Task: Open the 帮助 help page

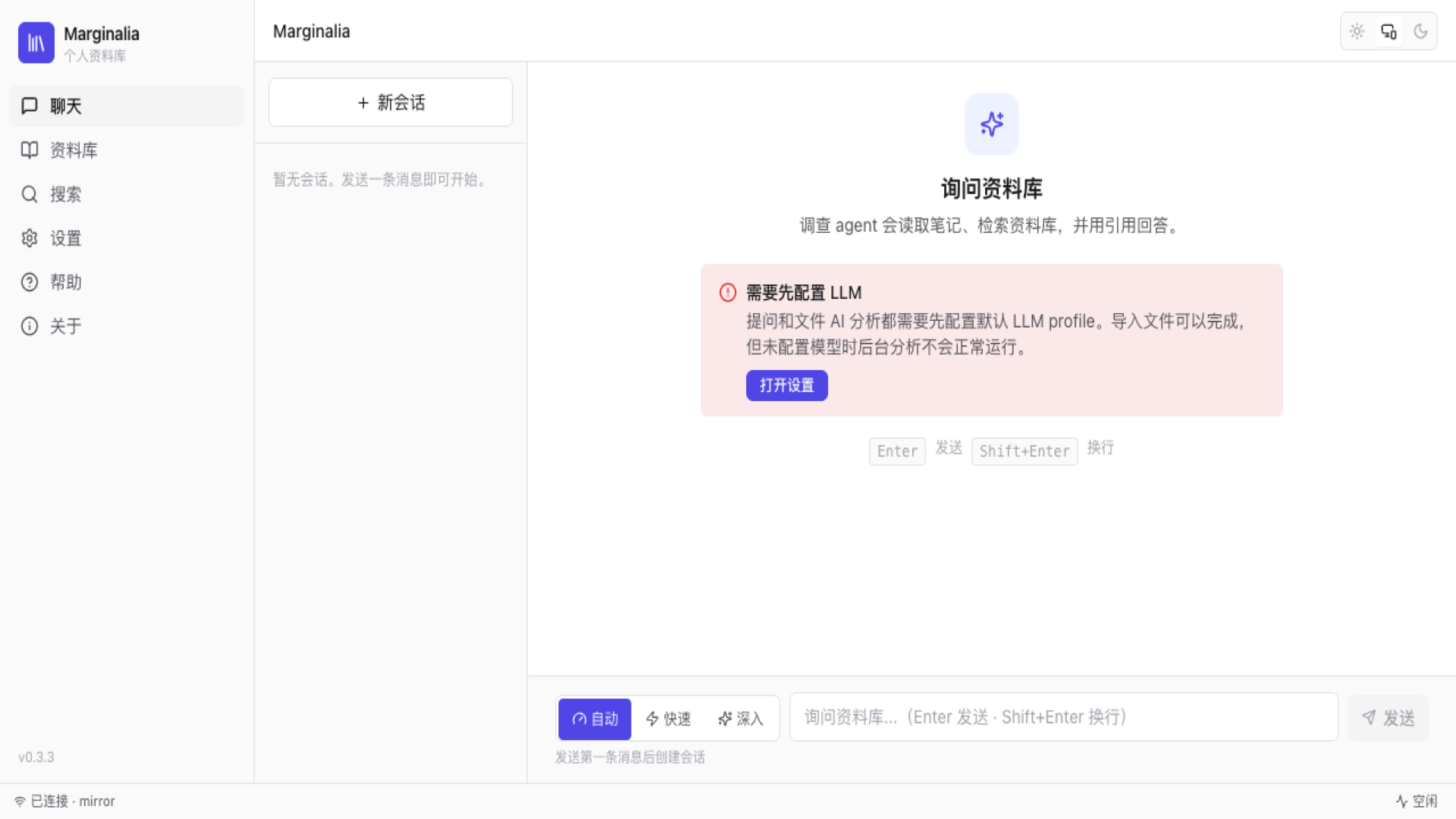Action: pos(127,282)
